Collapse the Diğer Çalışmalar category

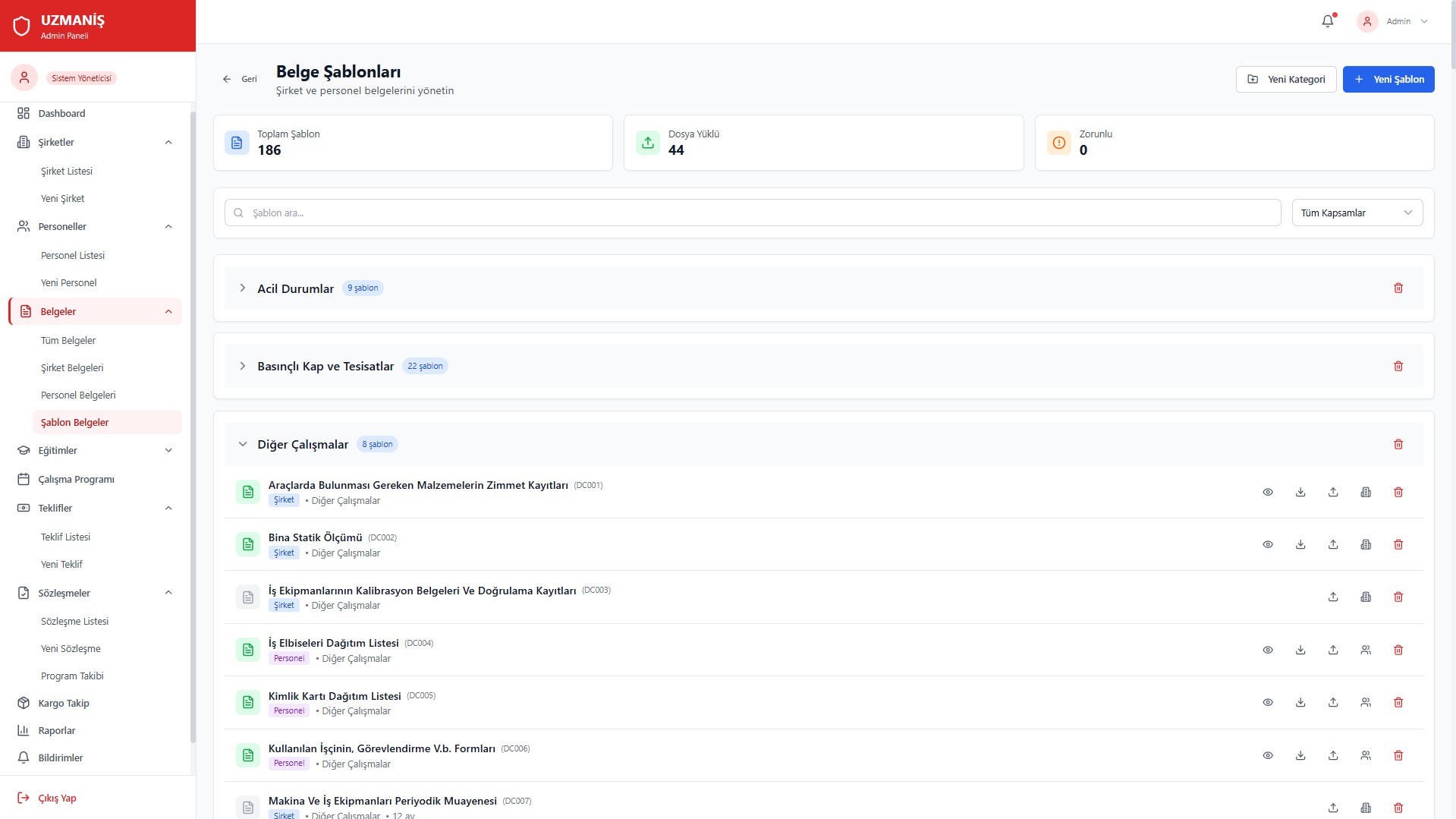pyautogui.click(x=243, y=445)
